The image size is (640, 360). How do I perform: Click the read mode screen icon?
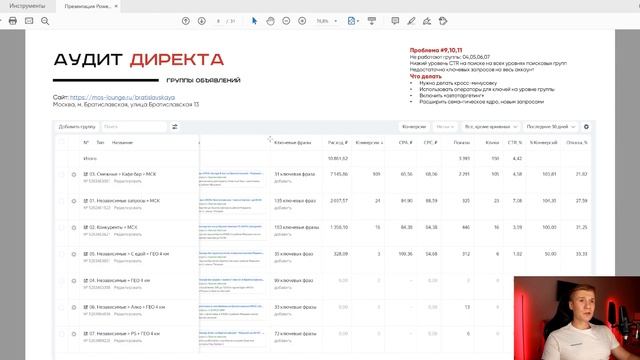371,21
